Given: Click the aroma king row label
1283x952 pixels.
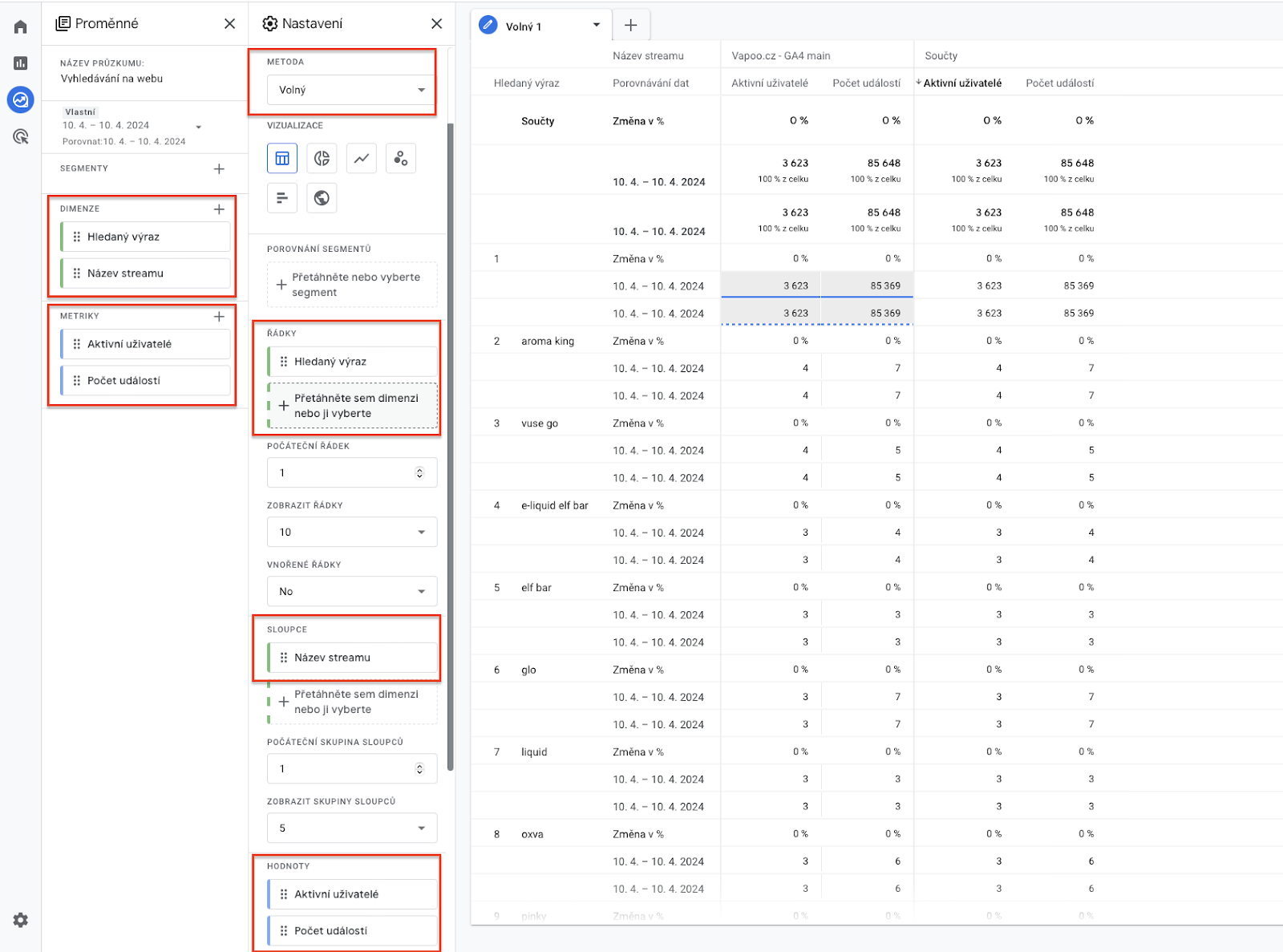Looking at the screenshot, I should [x=548, y=342].
